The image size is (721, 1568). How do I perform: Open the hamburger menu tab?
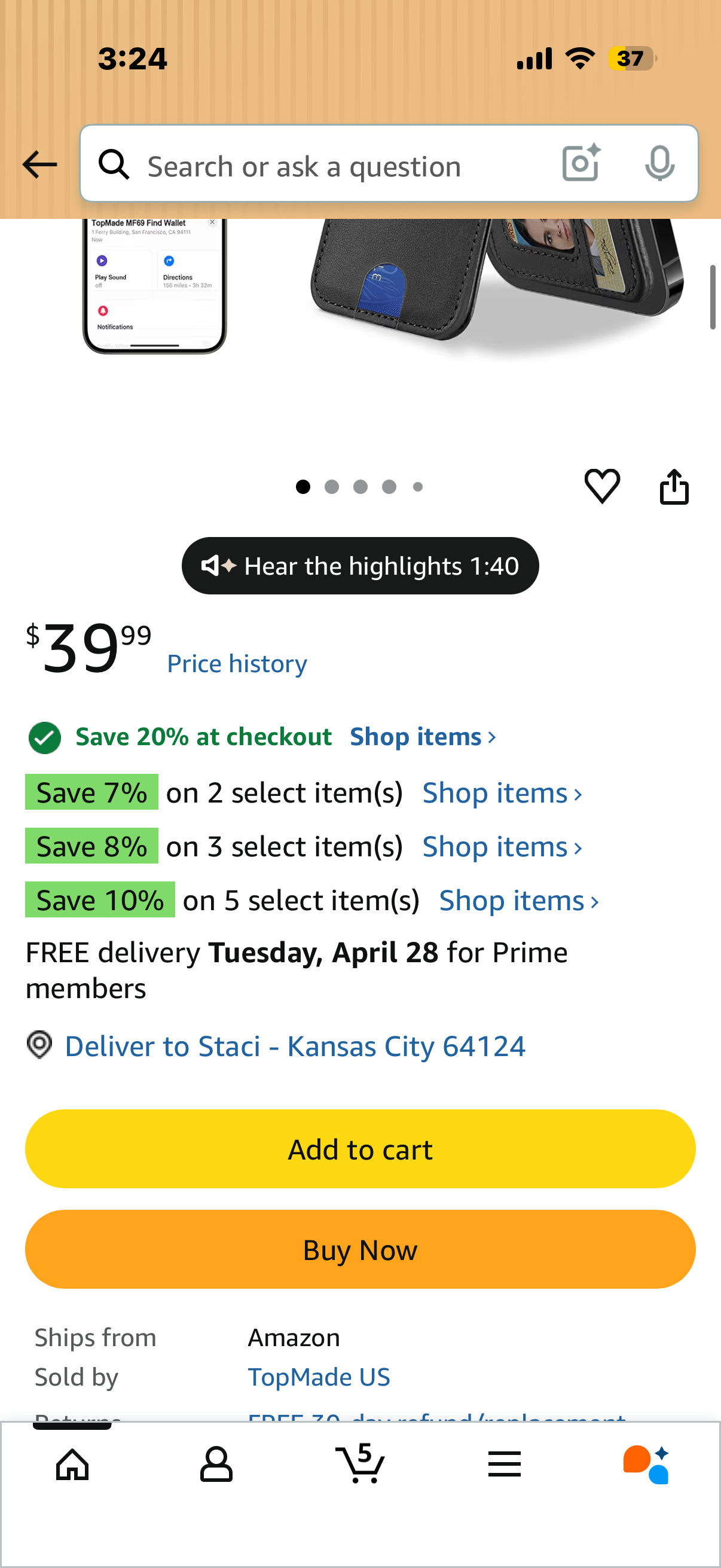point(505,1464)
